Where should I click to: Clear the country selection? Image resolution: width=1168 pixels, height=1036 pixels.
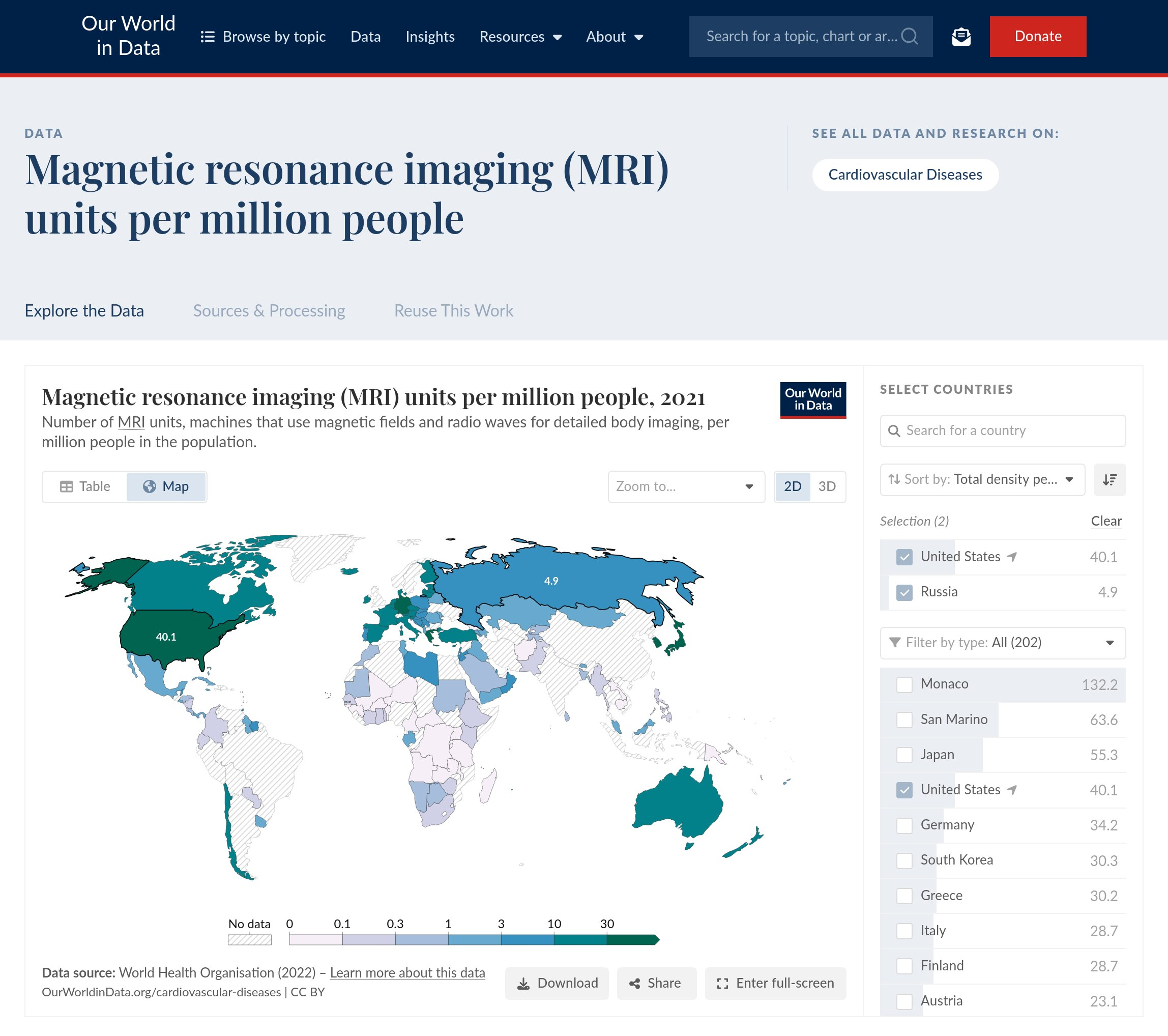pos(1106,521)
